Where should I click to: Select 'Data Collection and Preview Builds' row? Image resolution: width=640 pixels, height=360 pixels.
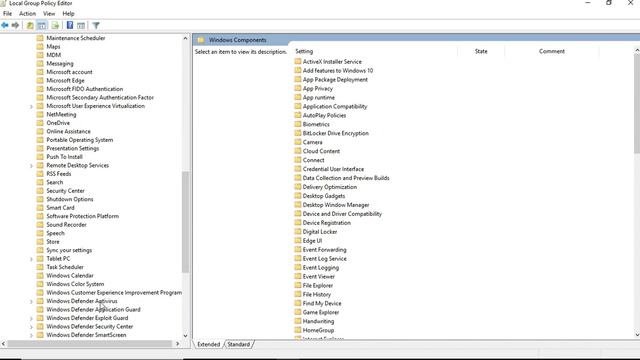[346, 178]
